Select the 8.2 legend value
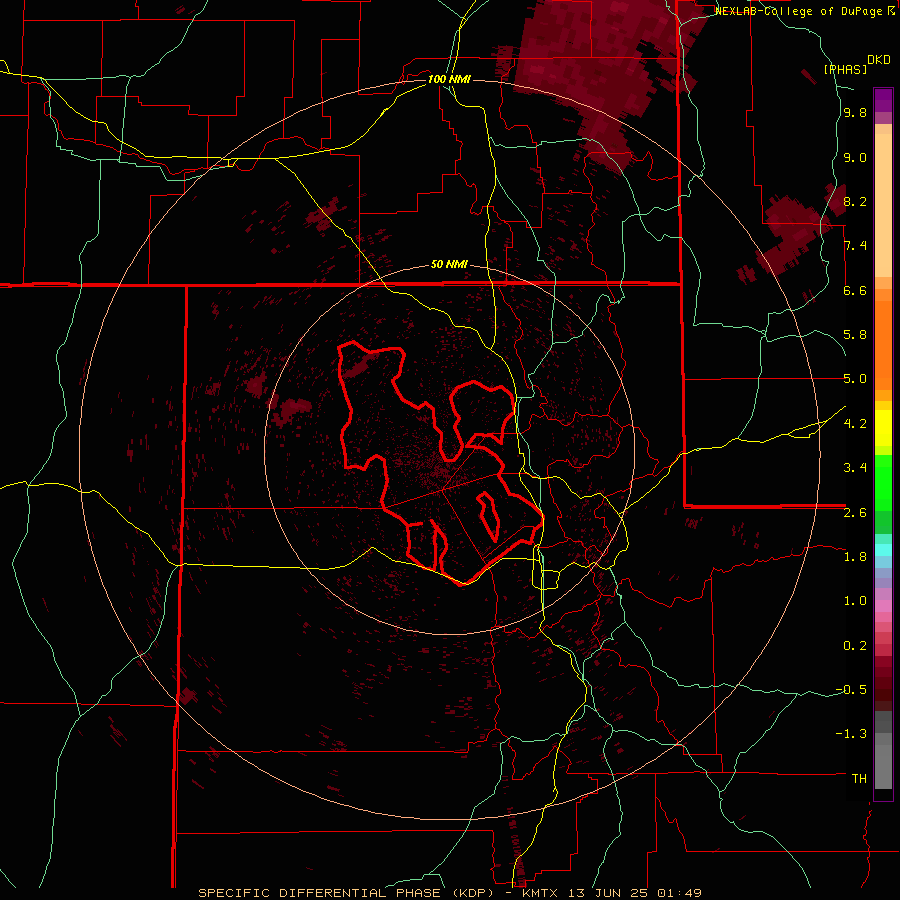900x900 pixels. tap(855, 202)
